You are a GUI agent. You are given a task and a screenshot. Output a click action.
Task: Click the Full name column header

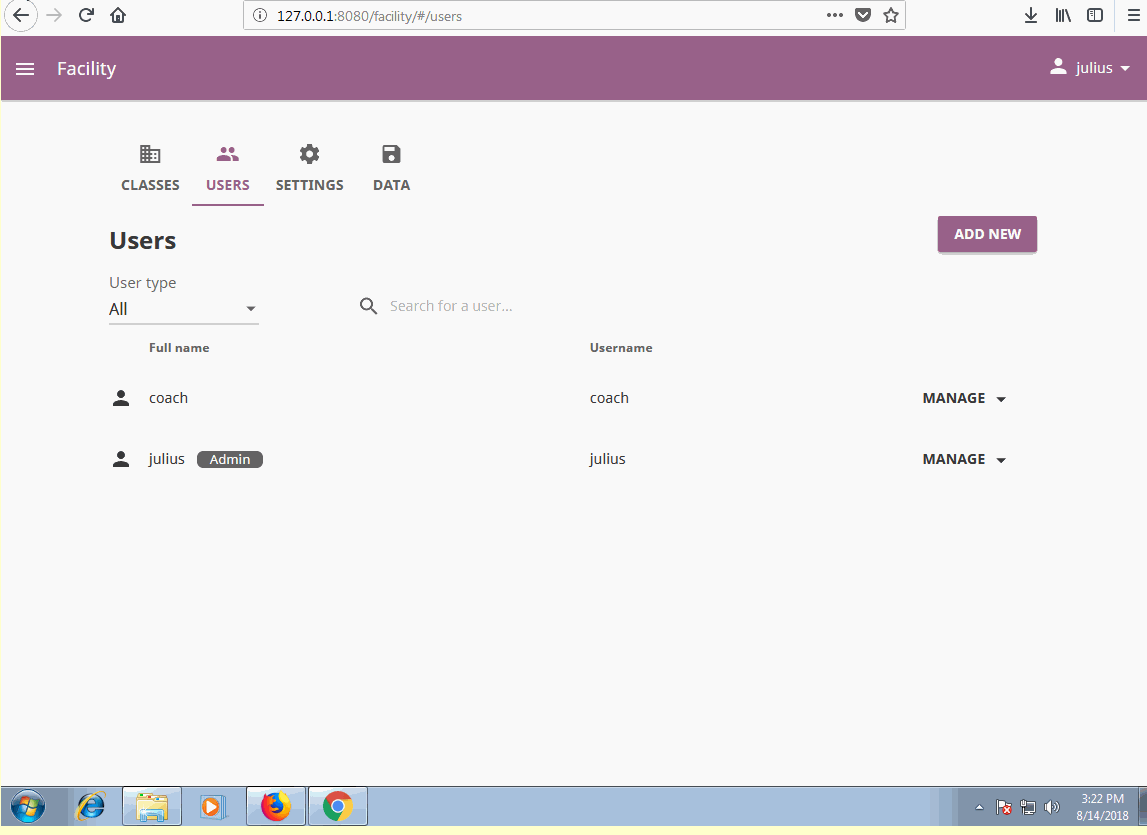pyautogui.click(x=179, y=348)
